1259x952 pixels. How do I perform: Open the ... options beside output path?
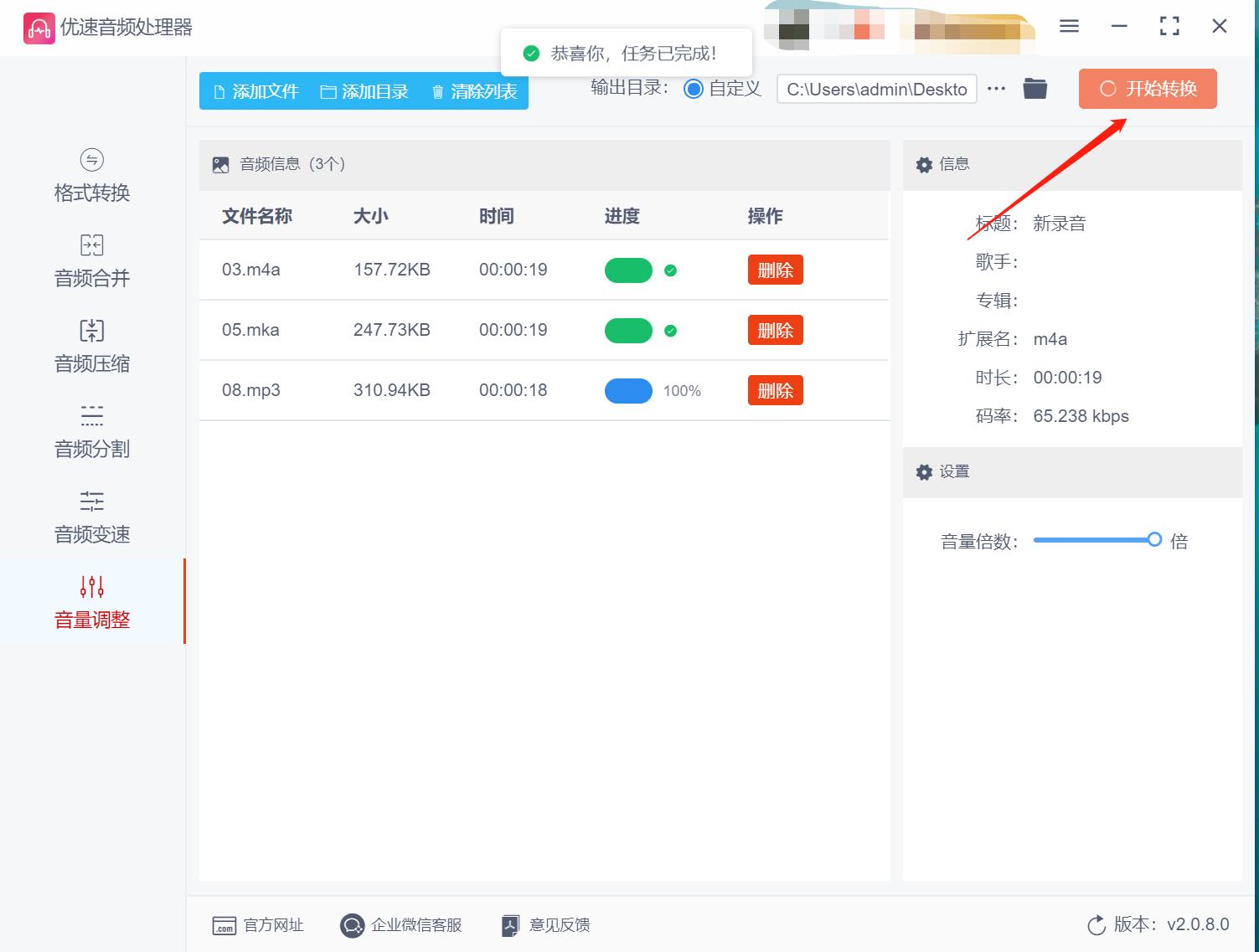pos(996,87)
